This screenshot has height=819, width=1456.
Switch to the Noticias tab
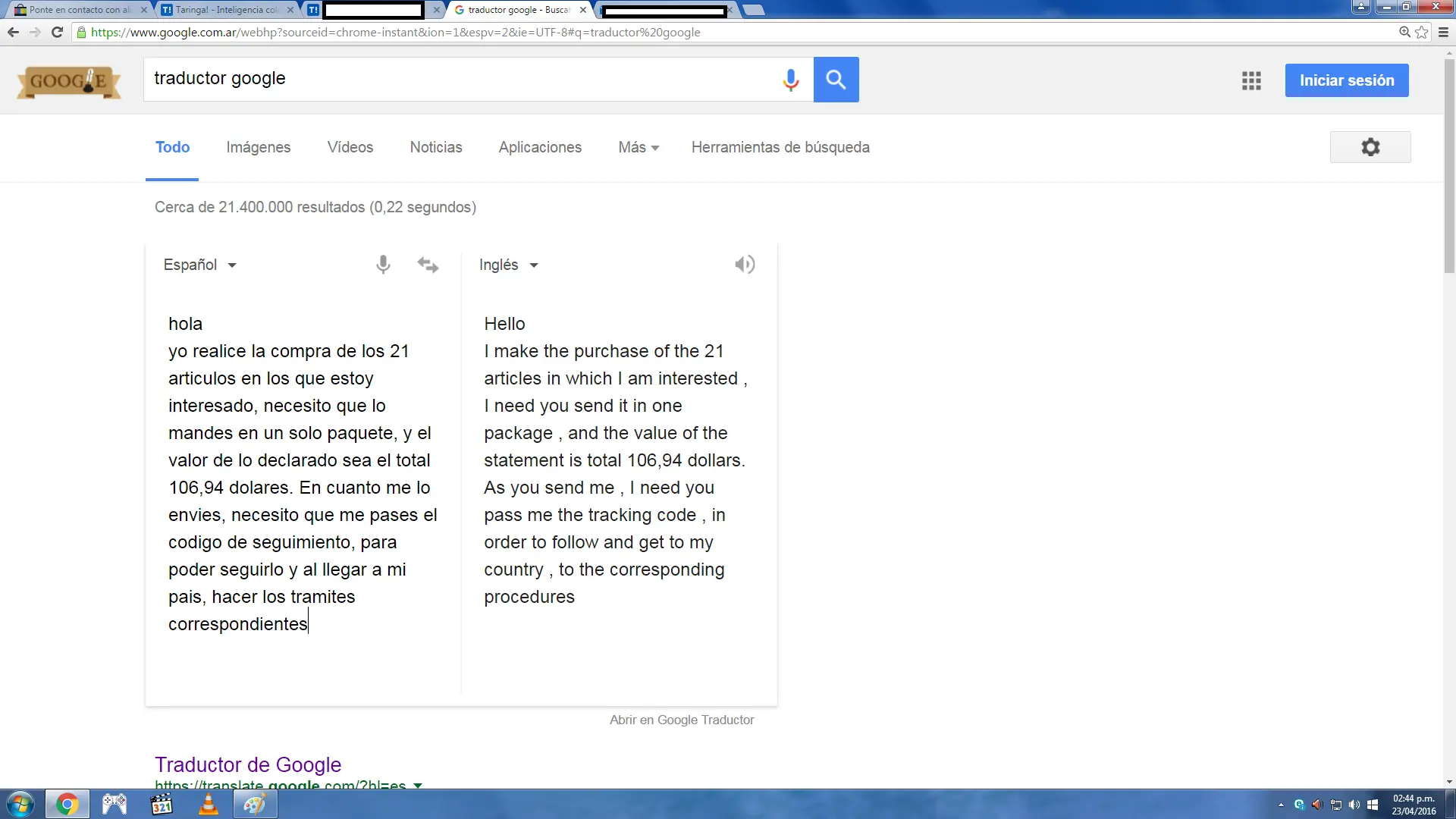pos(436,147)
